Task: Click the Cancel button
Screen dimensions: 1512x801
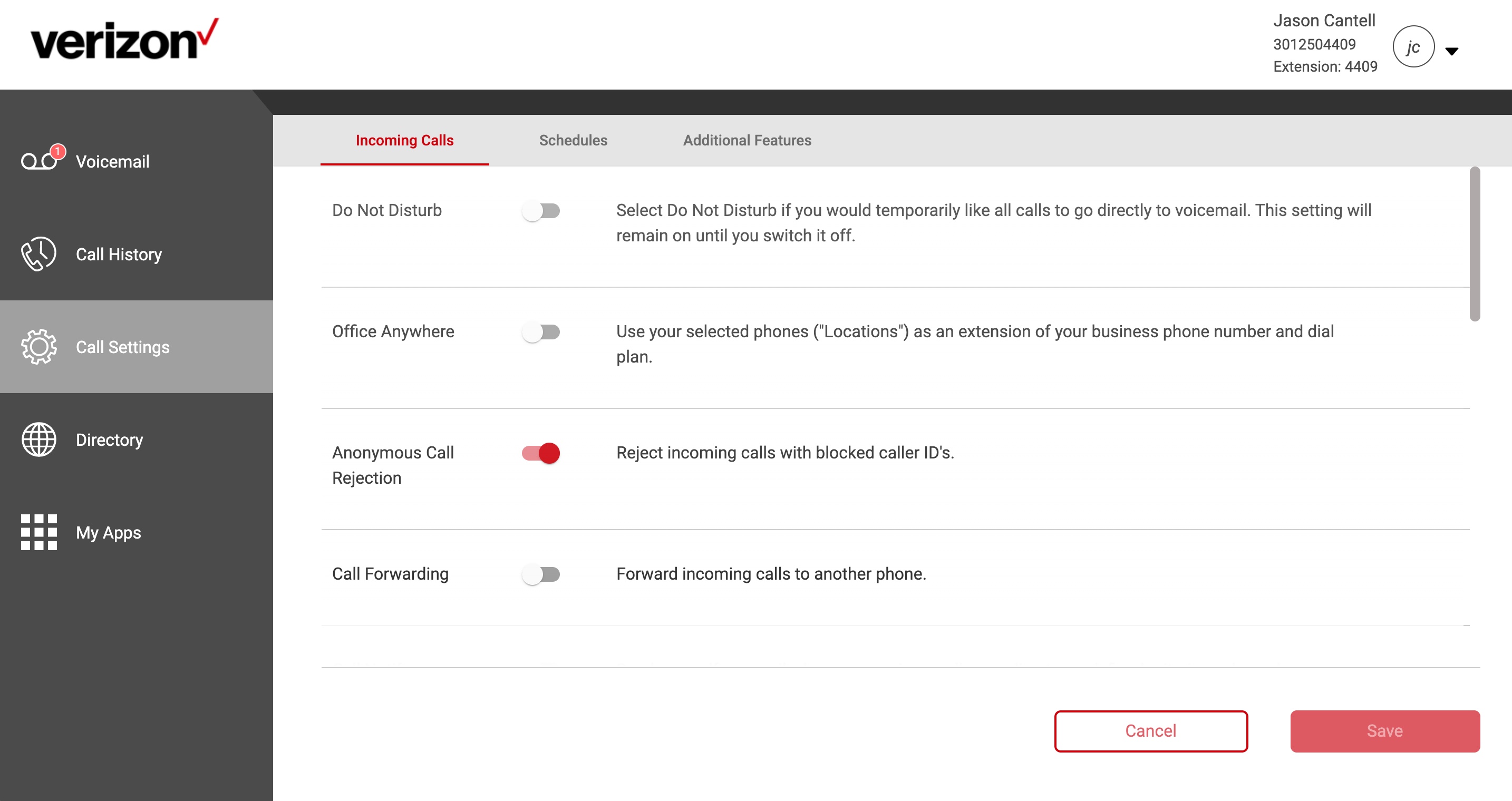Action: [x=1151, y=731]
